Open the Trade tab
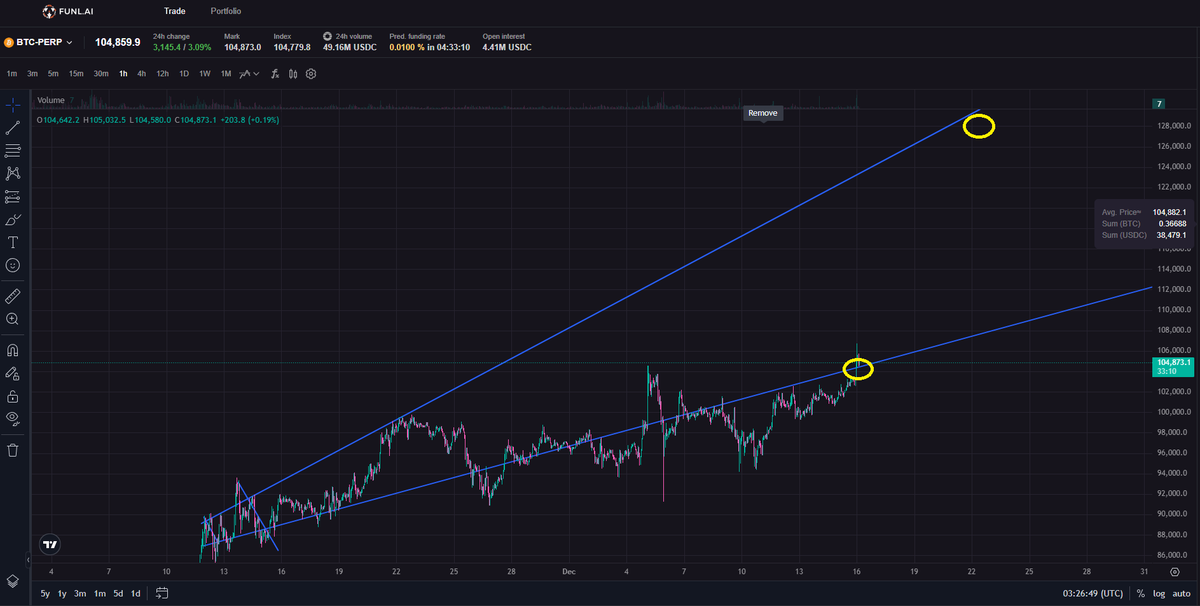The height and width of the screenshot is (606, 1200). coord(175,11)
